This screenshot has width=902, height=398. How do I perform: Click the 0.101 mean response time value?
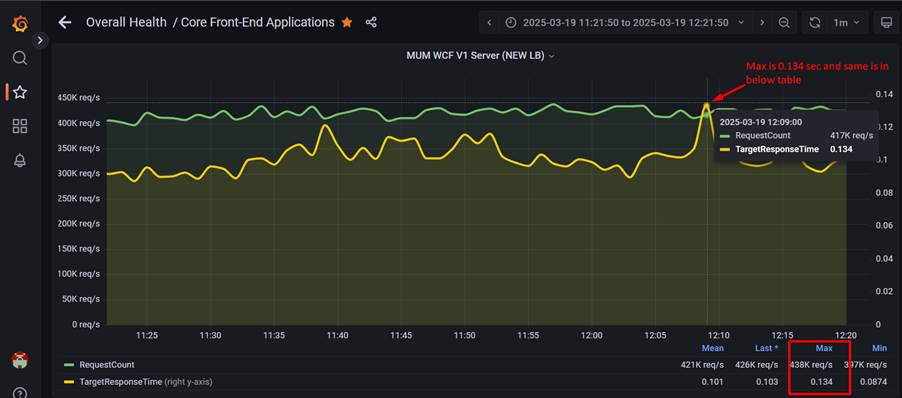pyautogui.click(x=713, y=381)
